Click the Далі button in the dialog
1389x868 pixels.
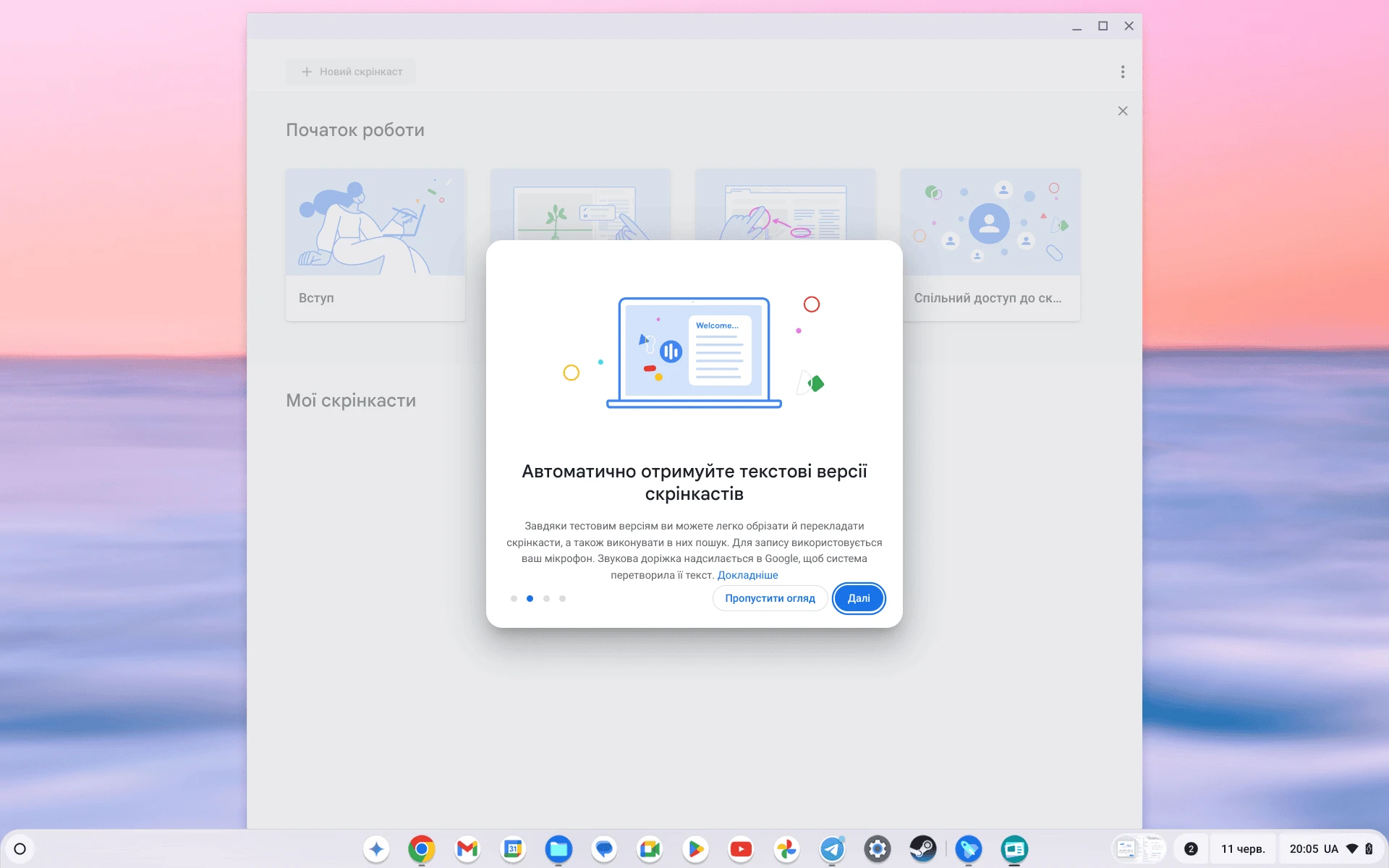point(859,598)
